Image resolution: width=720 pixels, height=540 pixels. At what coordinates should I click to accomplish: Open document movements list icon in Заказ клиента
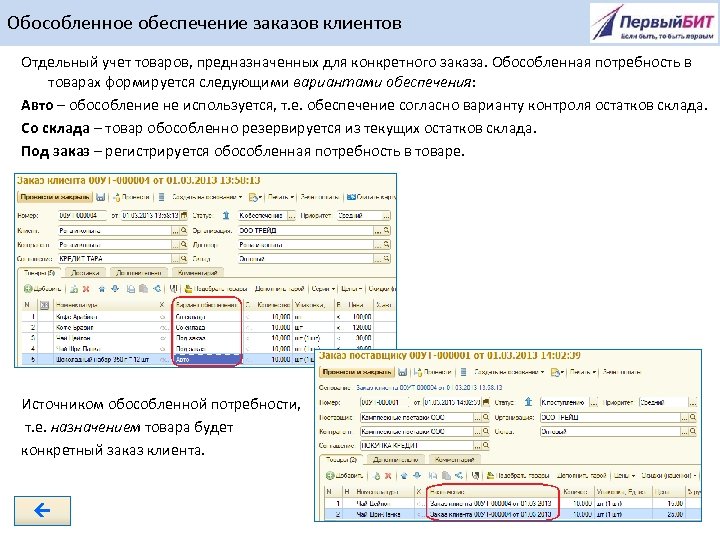pos(162,197)
